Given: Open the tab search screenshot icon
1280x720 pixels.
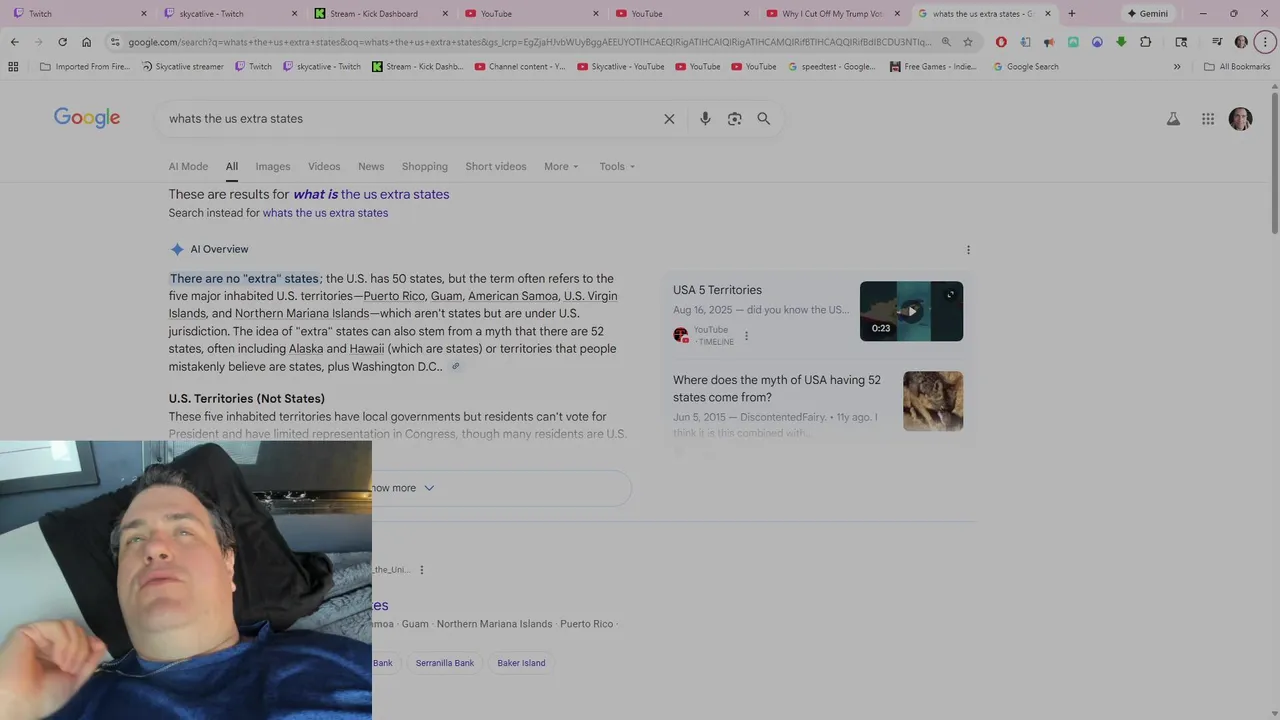Looking at the screenshot, I should [1181, 42].
